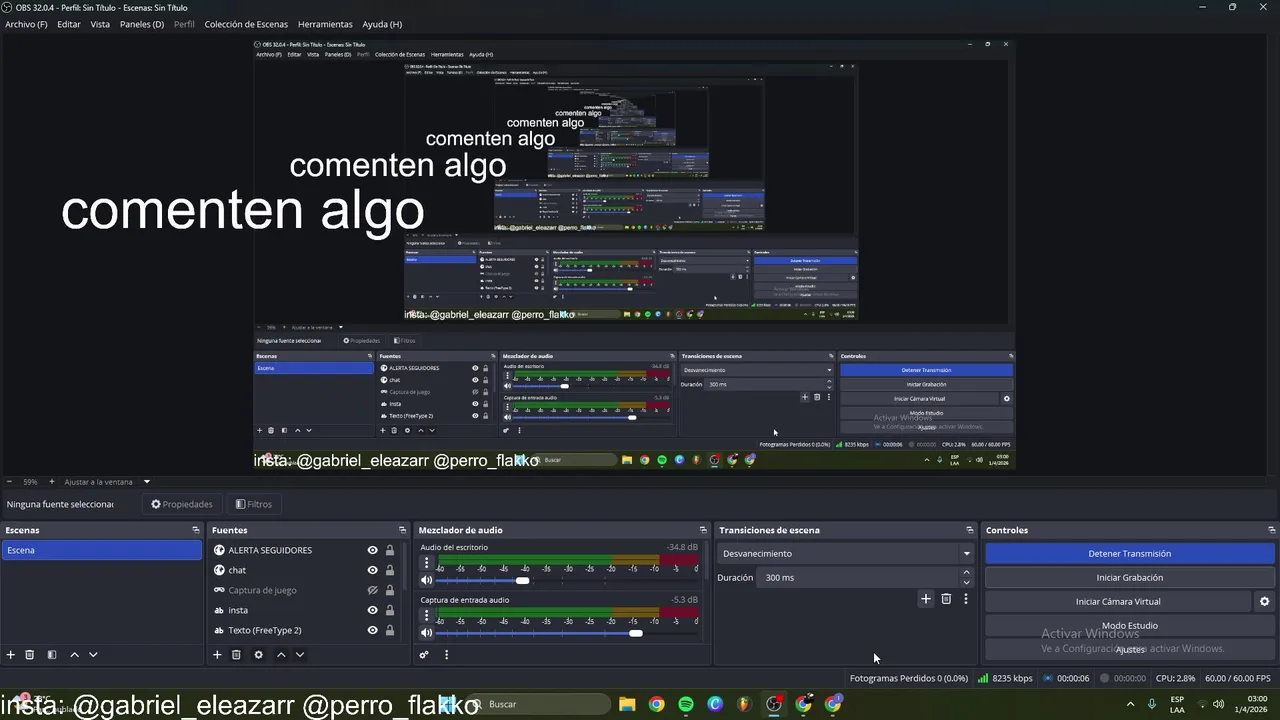Image resolution: width=1280 pixels, height=720 pixels.
Task: Open audio mixer three-dot menu at bottom
Action: coord(446,655)
